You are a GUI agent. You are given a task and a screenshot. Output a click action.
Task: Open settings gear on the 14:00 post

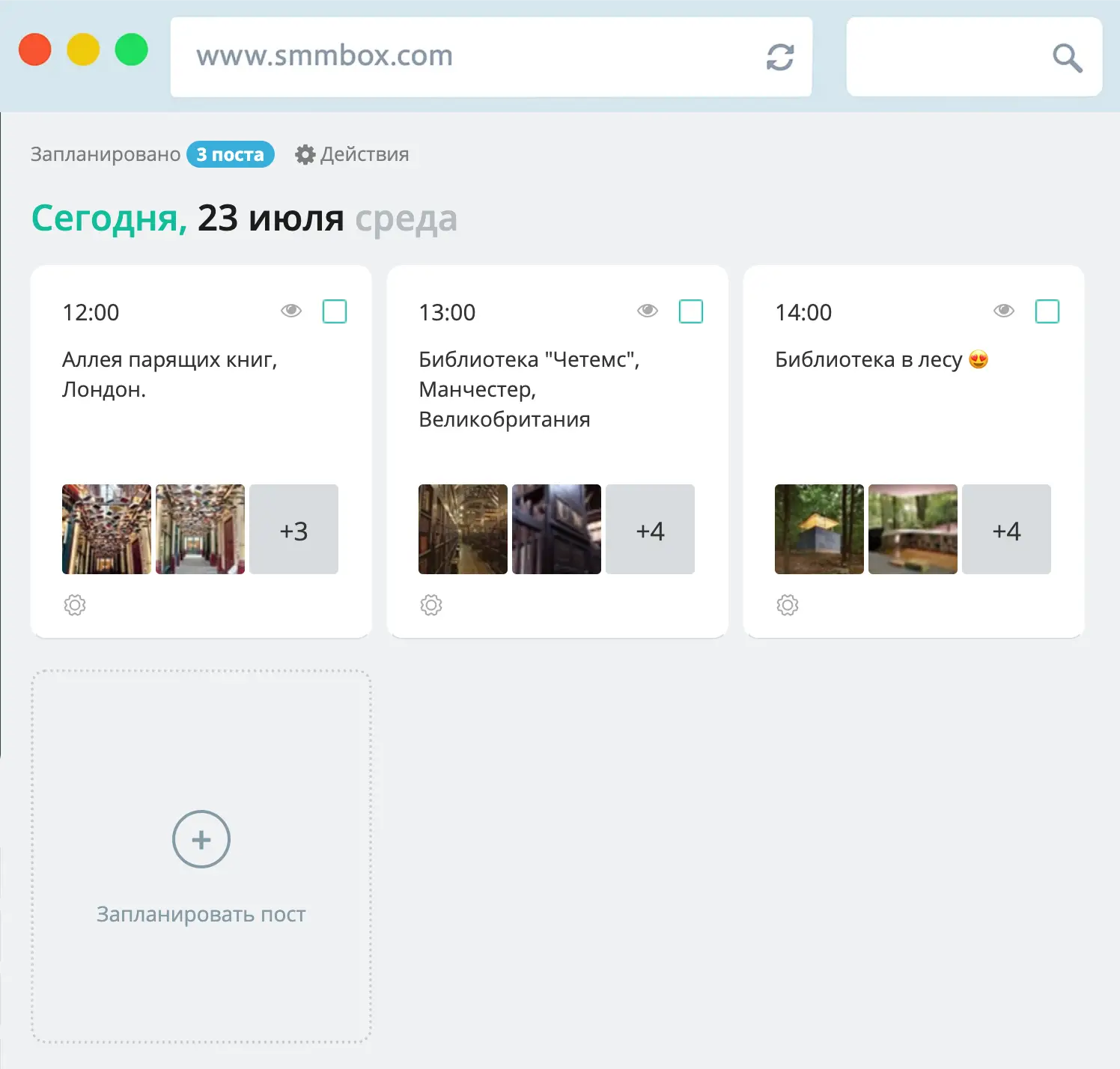point(788,605)
